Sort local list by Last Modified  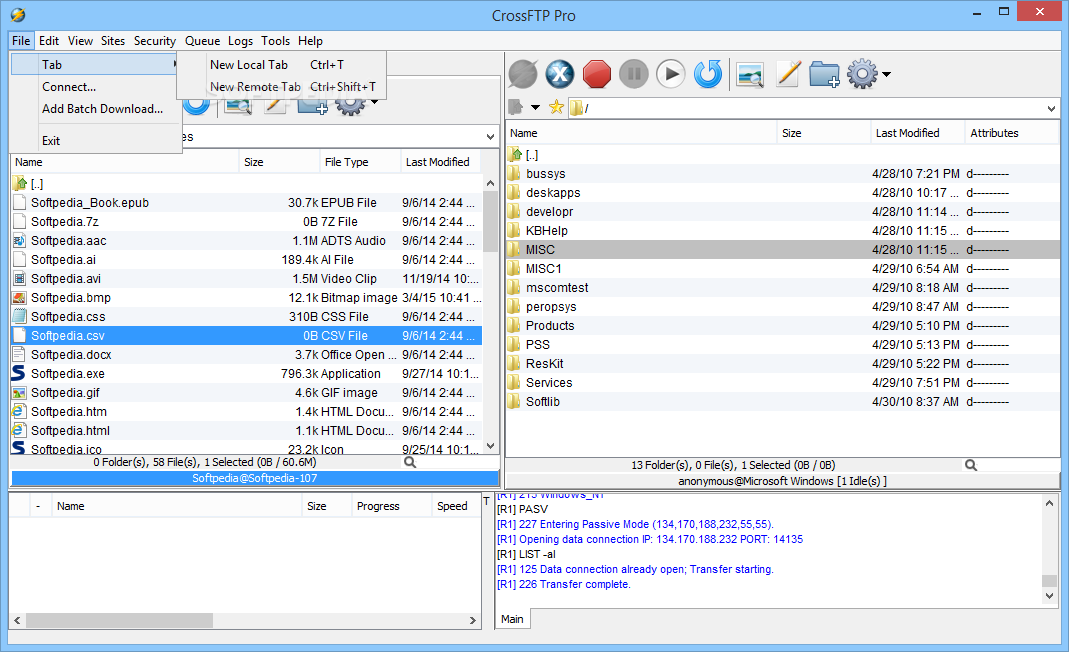[x=440, y=162]
